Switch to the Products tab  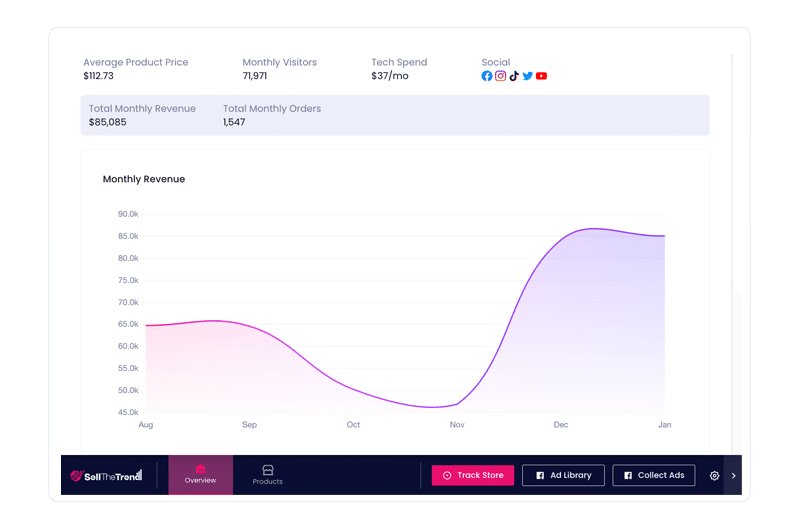267,475
